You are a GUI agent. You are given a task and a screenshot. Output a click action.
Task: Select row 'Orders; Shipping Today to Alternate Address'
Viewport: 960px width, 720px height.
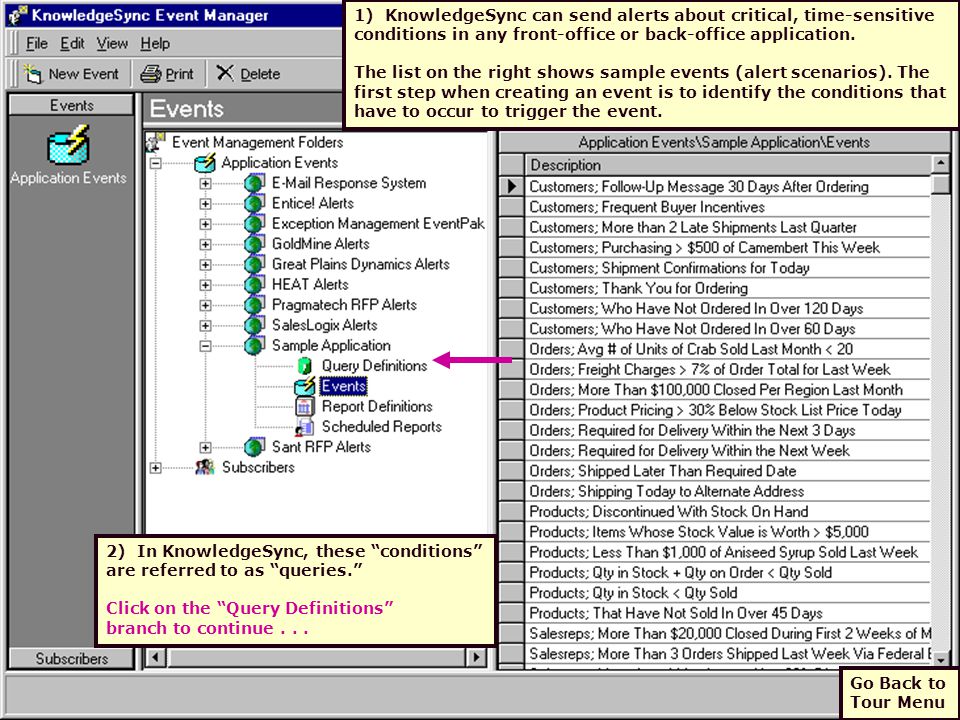tap(727, 491)
